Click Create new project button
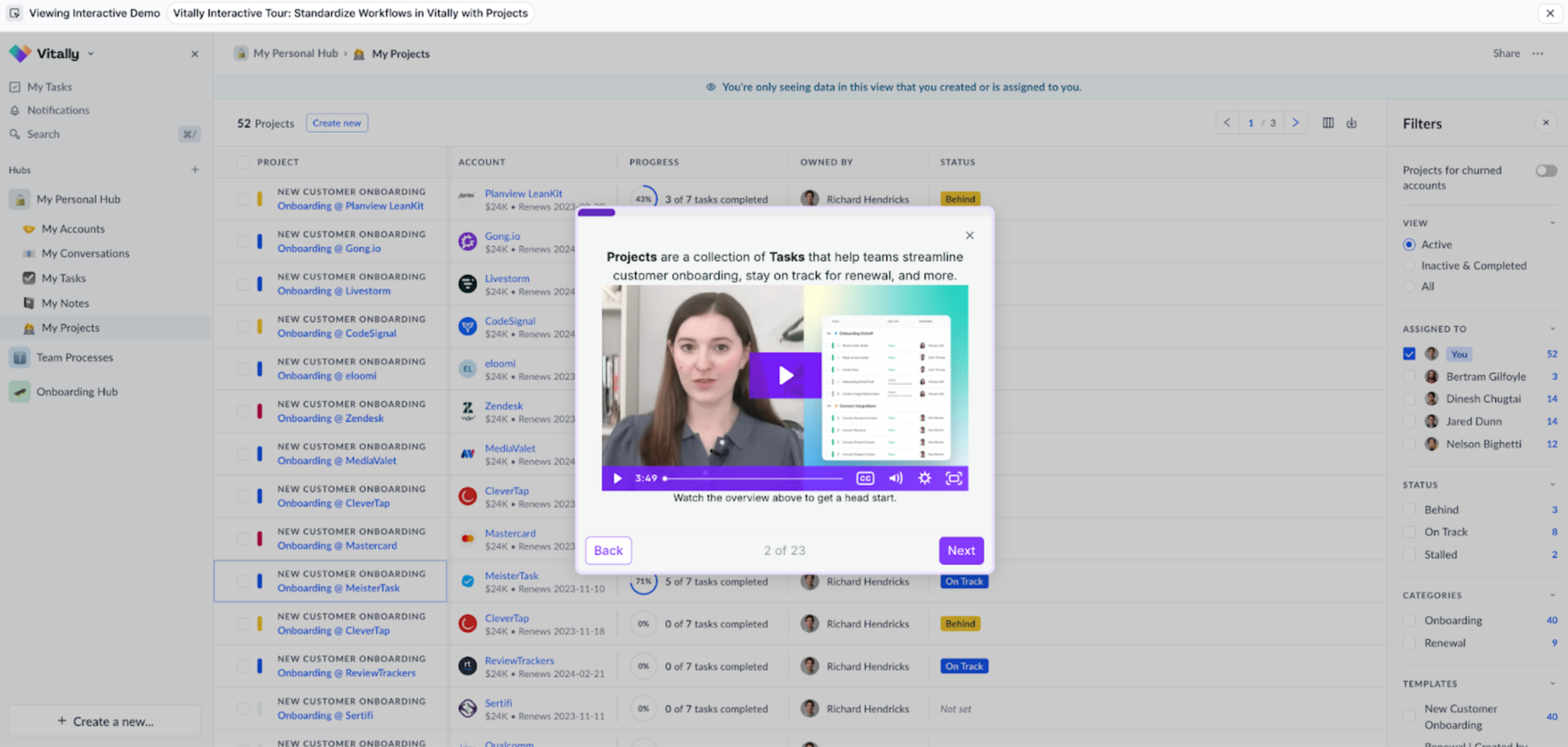This screenshot has height=747, width=1568. (x=337, y=123)
